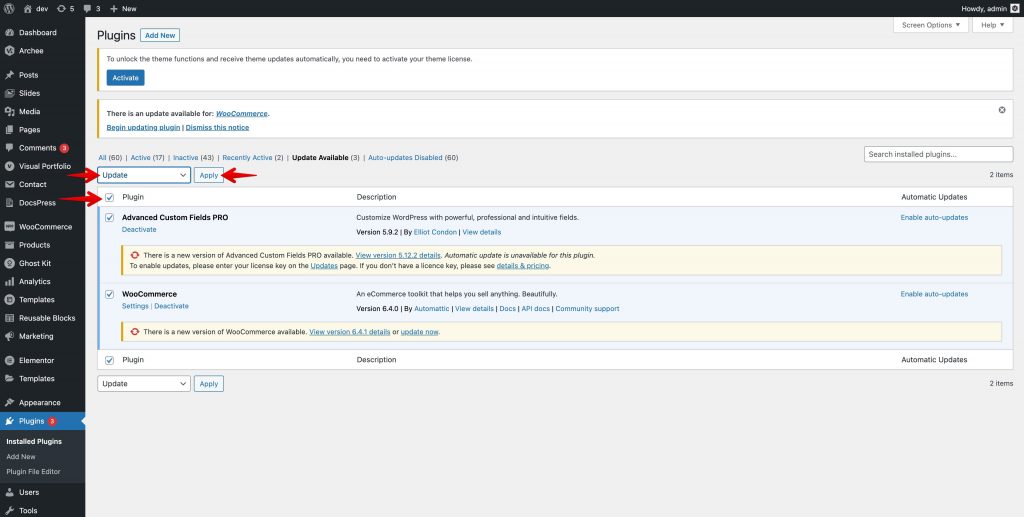View version 5.12.2 details link

pyautogui.click(x=398, y=255)
